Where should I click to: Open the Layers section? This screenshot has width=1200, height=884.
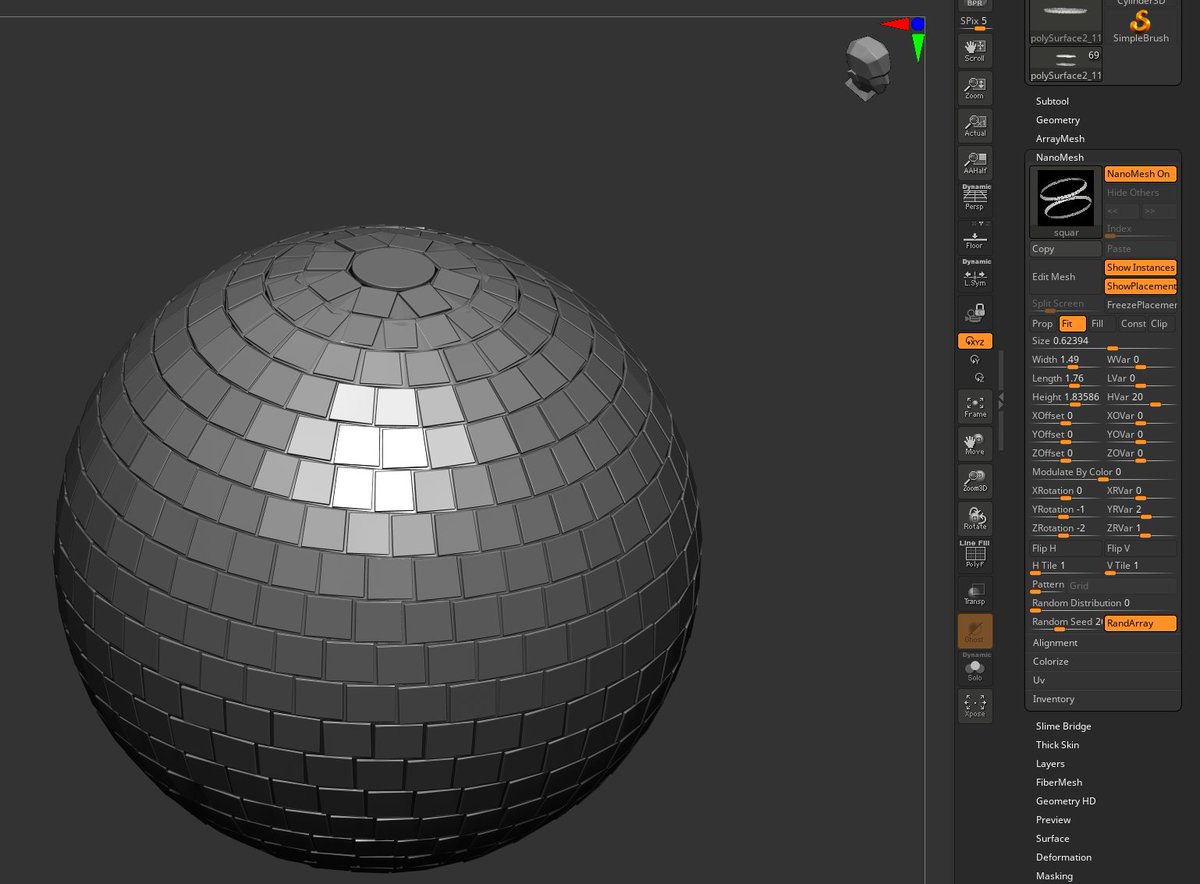pos(1050,764)
